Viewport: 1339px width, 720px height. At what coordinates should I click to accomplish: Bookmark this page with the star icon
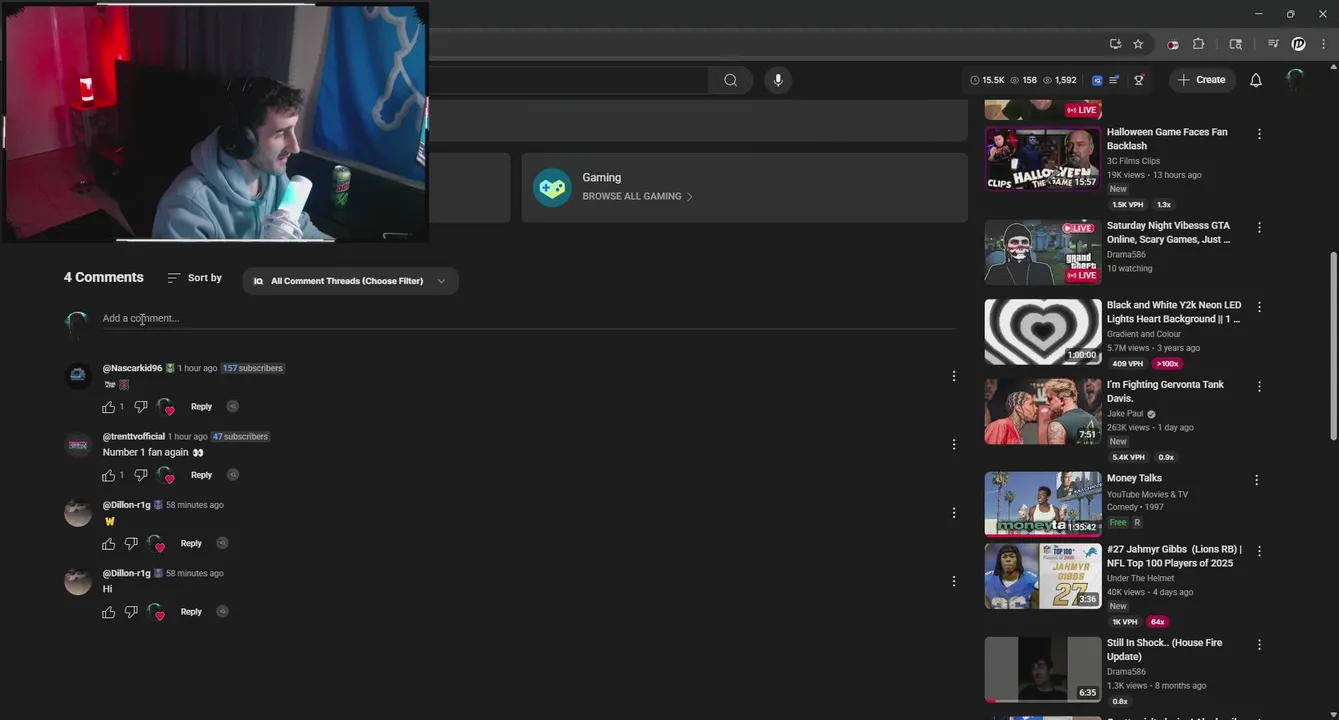1138,44
